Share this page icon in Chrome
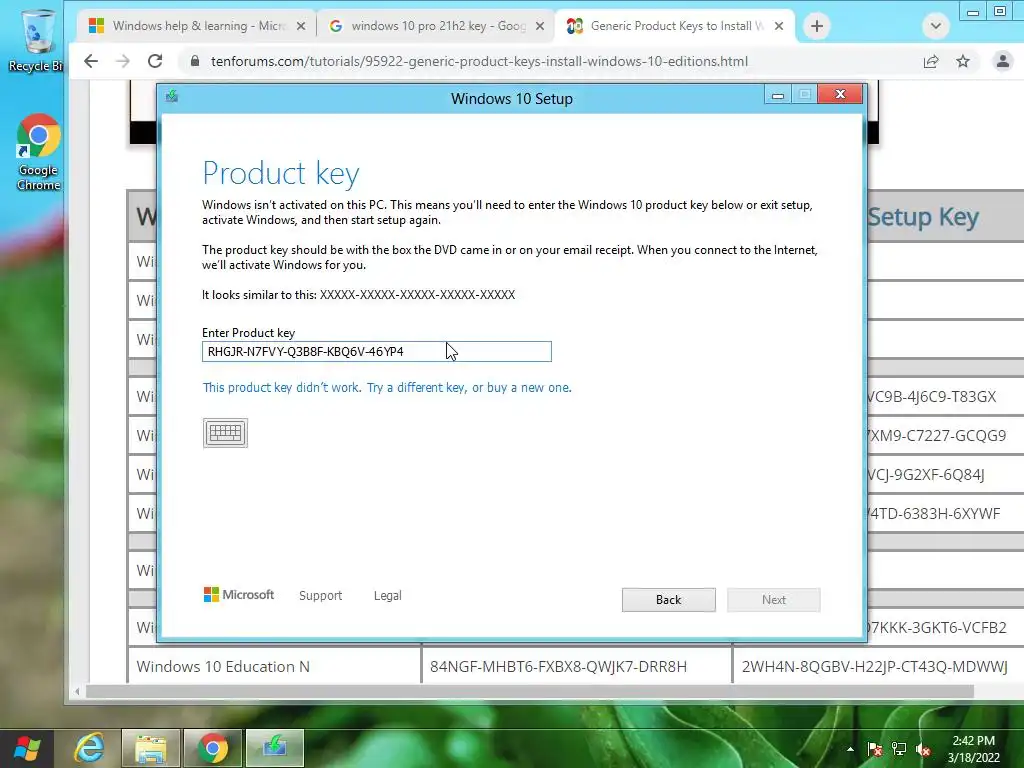This screenshot has height=768, width=1024. 931,61
